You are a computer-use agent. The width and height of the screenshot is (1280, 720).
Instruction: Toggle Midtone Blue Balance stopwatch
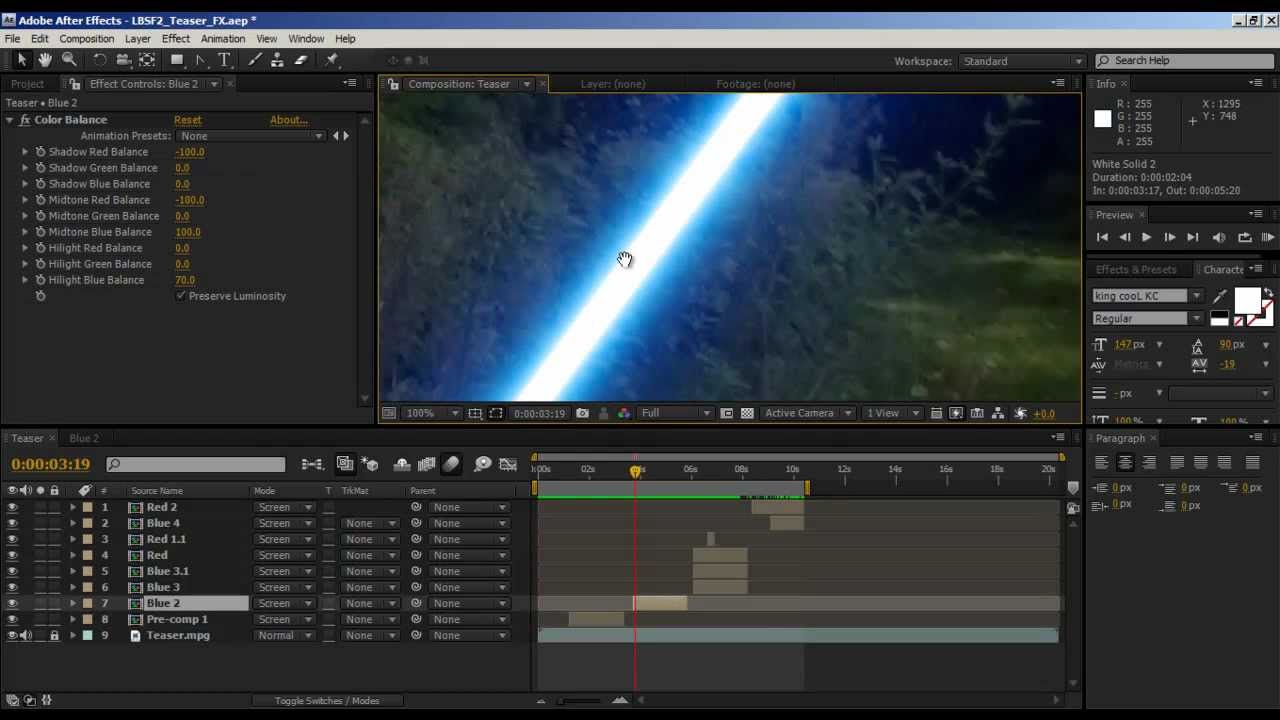40,232
